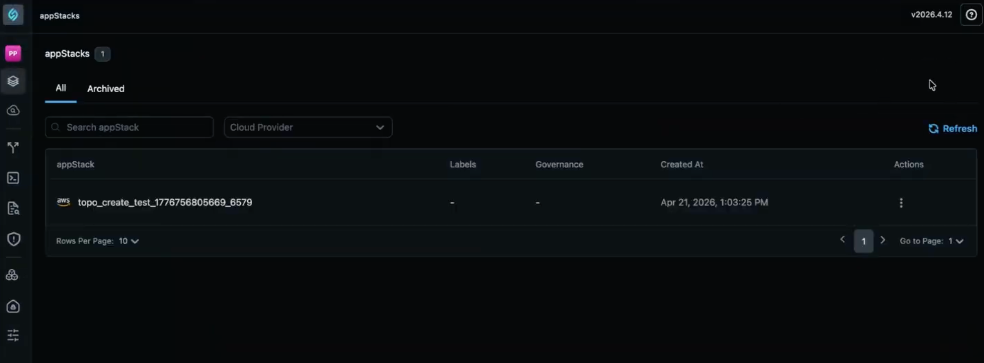
Task: Select the appStacks layers sidebar icon
Action: 13,81
